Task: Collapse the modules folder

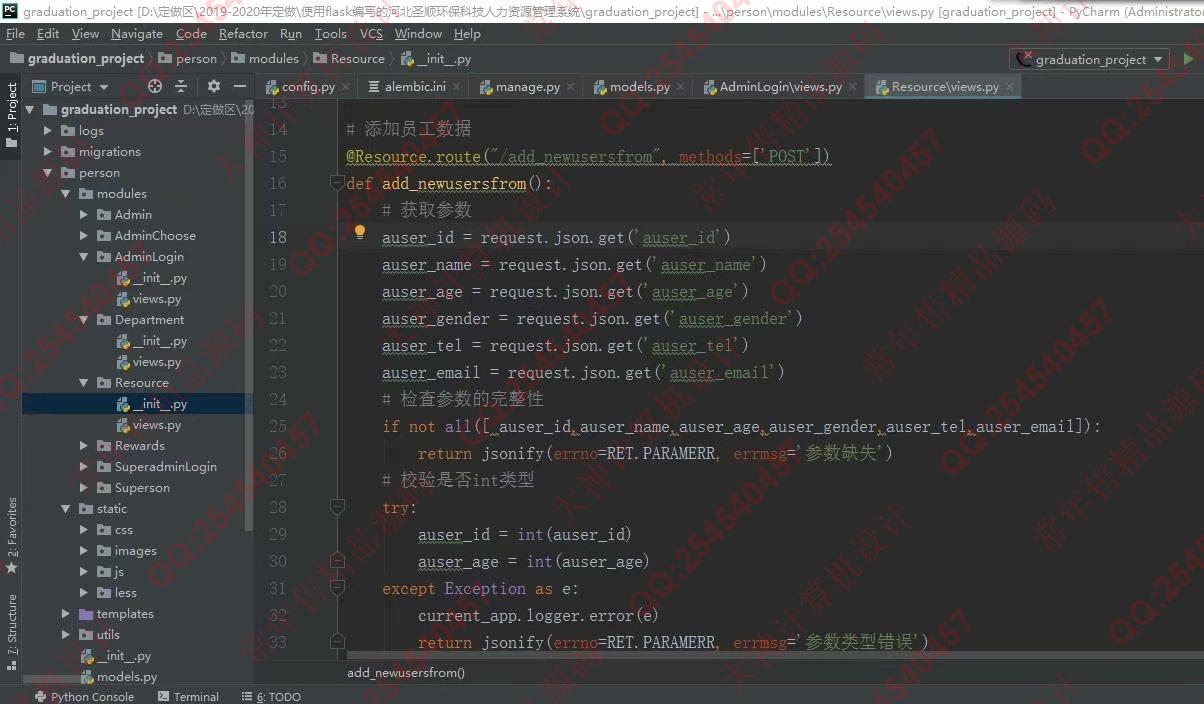Action: 66,194
